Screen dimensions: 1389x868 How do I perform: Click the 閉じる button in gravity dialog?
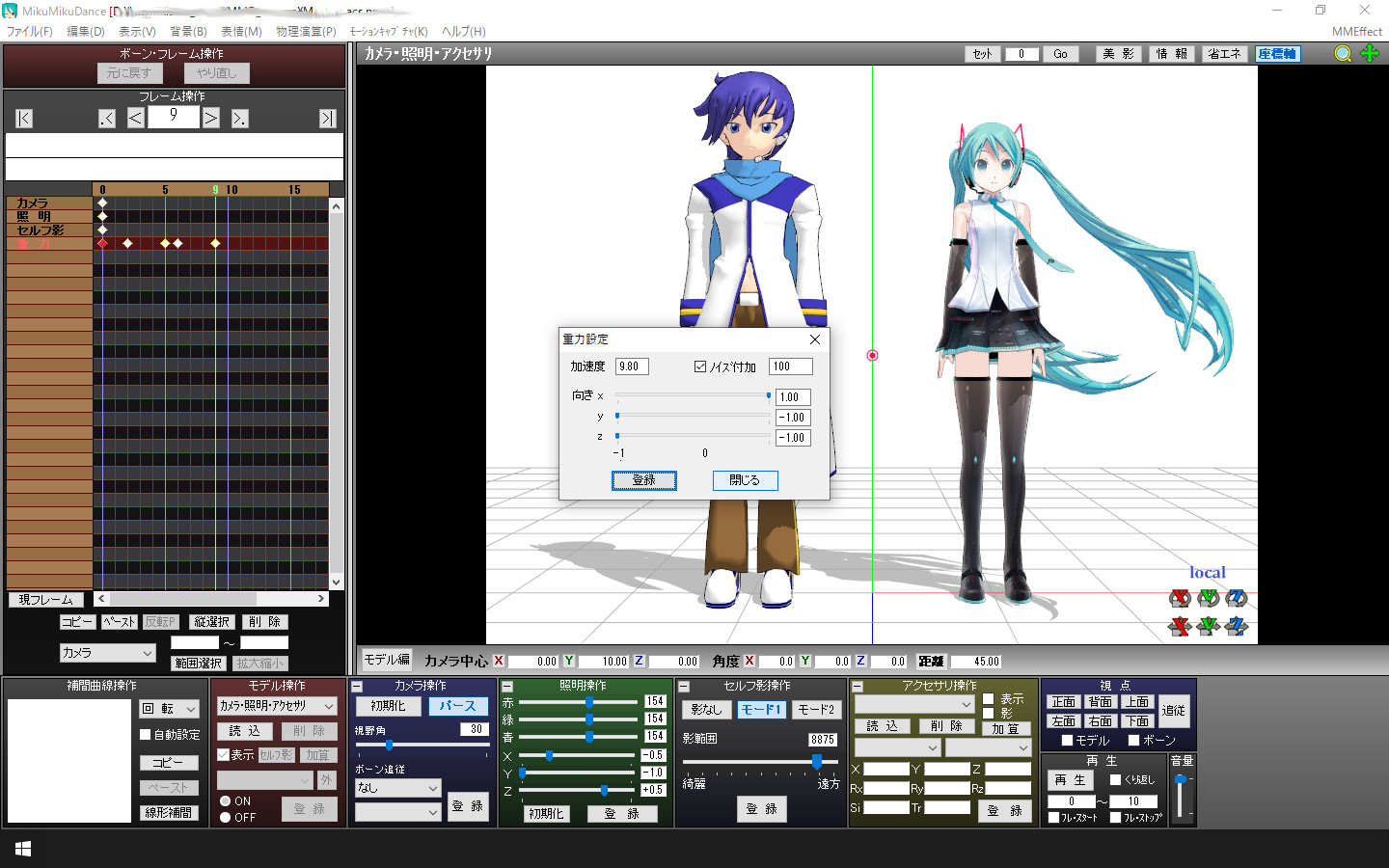(x=745, y=480)
